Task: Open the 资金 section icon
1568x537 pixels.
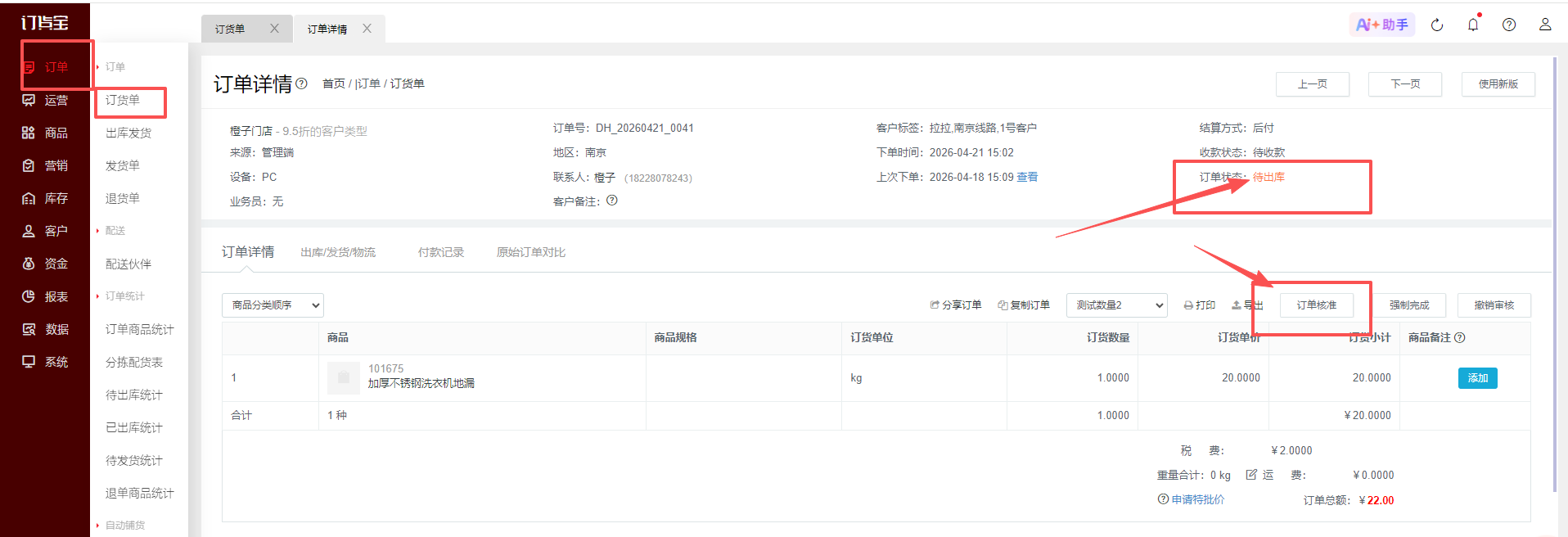Action: coord(29,264)
